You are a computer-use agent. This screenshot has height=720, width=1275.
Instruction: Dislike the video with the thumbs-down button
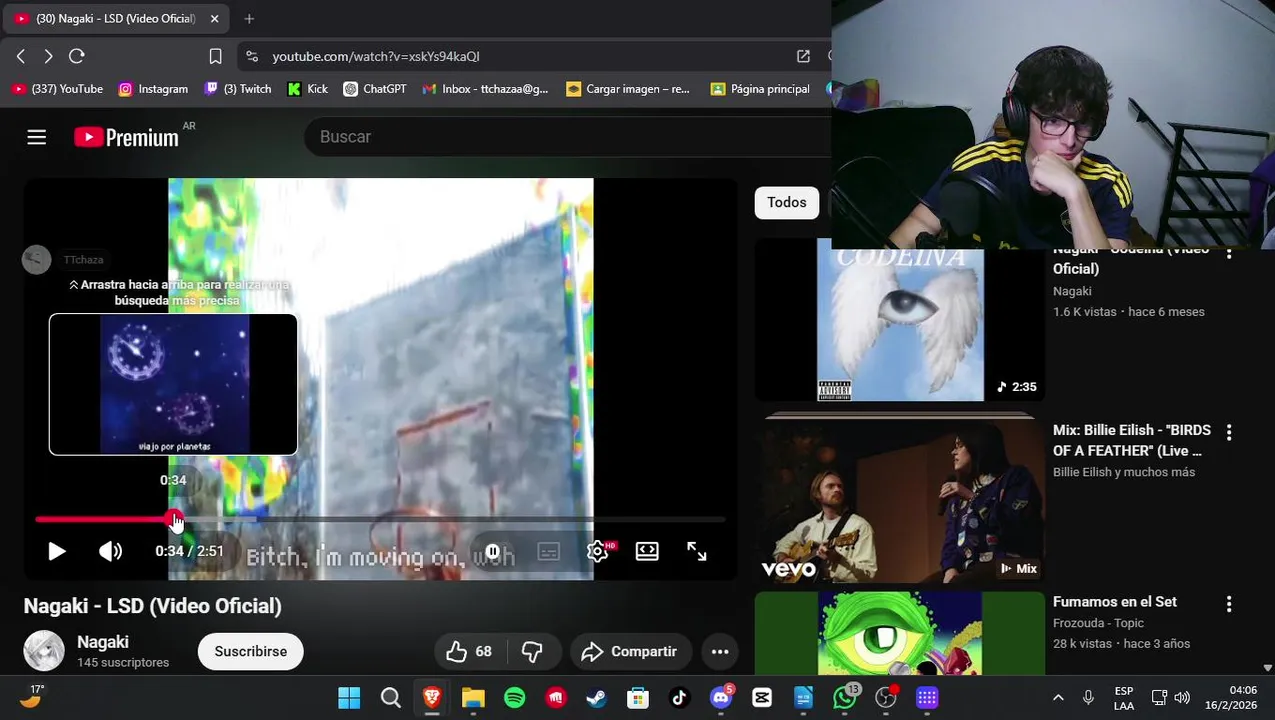pyautogui.click(x=532, y=651)
